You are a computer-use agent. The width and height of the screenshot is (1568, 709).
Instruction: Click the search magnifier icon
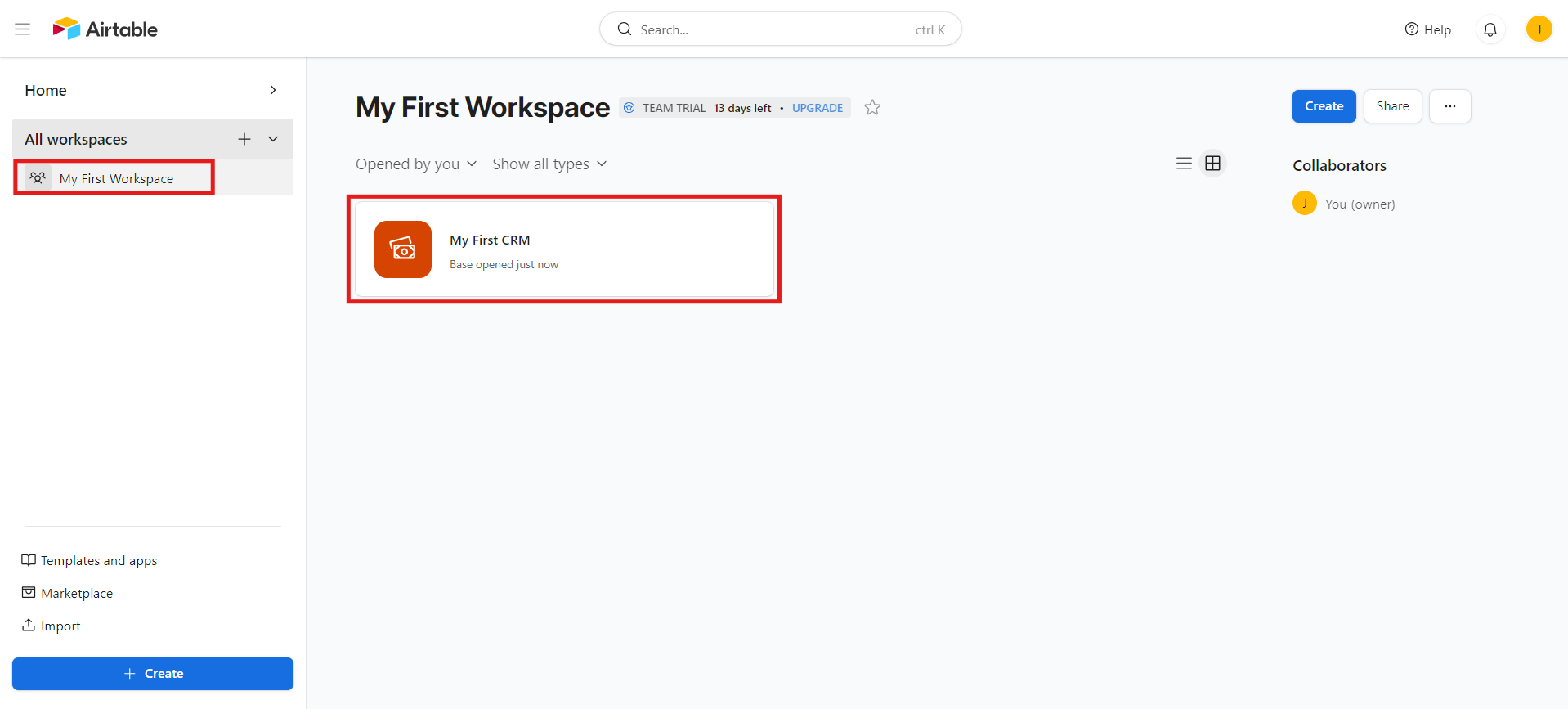(625, 29)
